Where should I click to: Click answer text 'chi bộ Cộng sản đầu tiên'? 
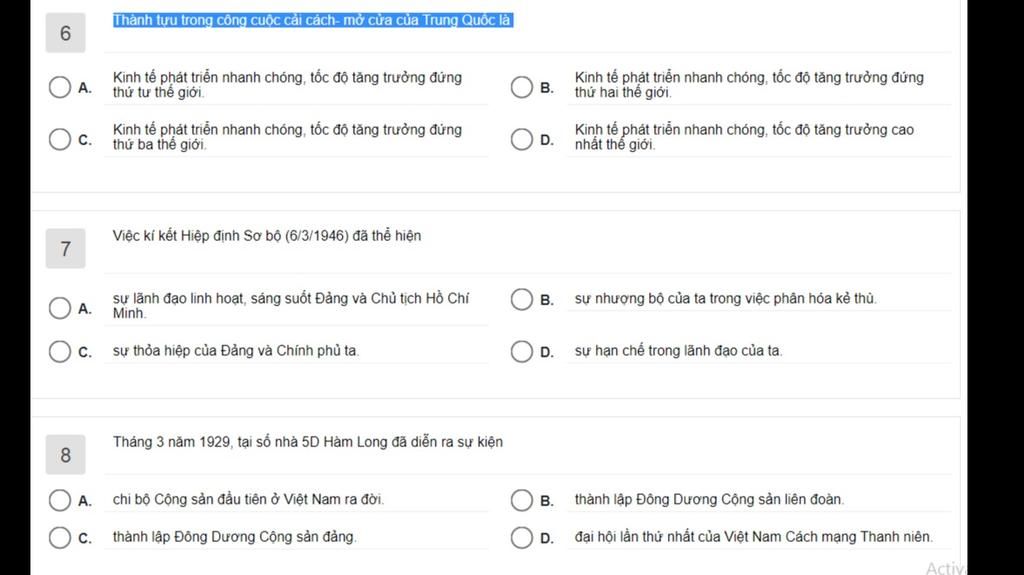(189, 499)
